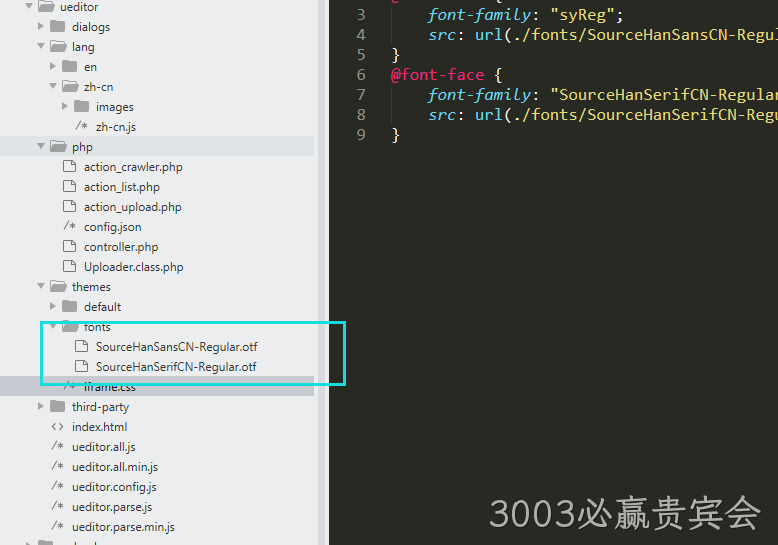Open index.html file
The height and width of the screenshot is (545, 778).
tap(99, 427)
